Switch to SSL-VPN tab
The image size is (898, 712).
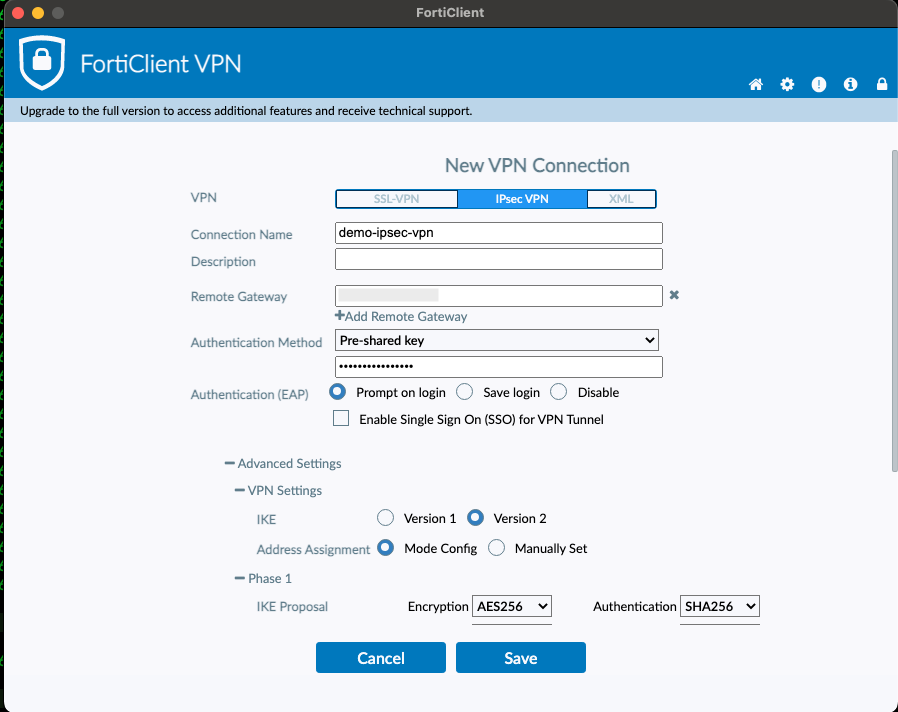pos(396,199)
